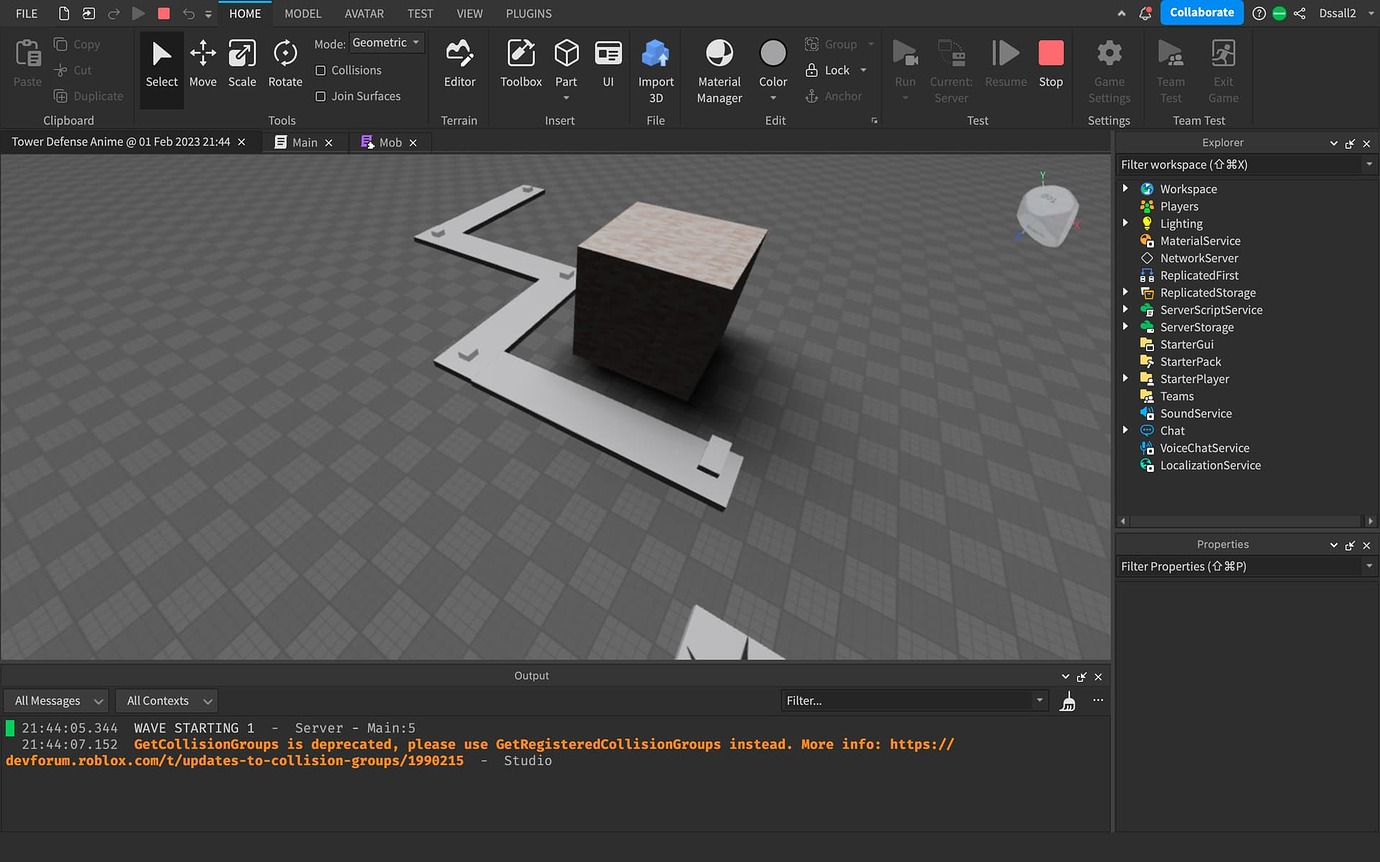Open the Mode dropdown set to Geometric
This screenshot has height=862, width=1380.
[386, 42]
